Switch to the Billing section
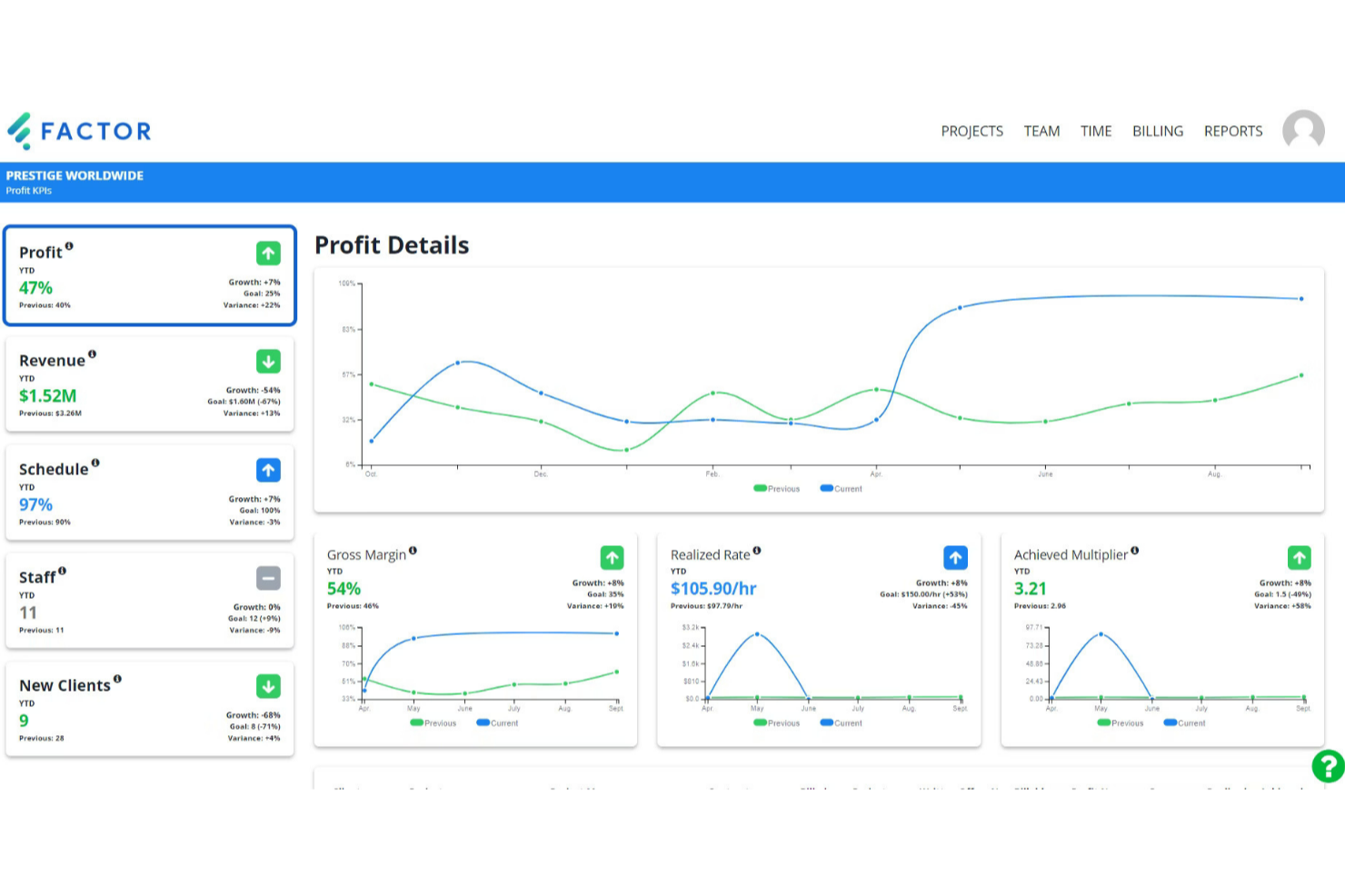The width and height of the screenshot is (1345, 896). tap(1157, 131)
